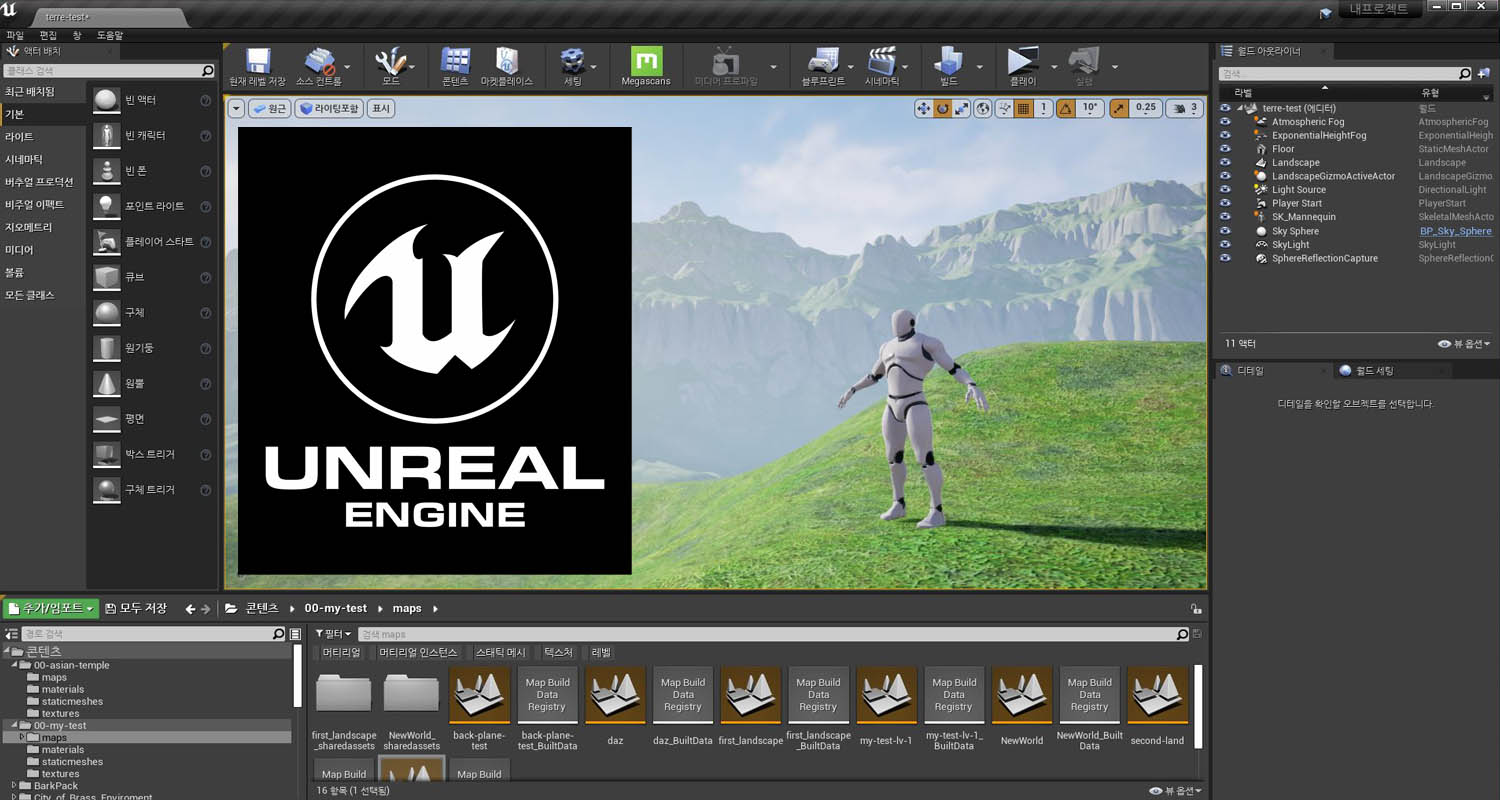Toggle scale snapping arrow icon

pyautogui.click(x=1119, y=108)
